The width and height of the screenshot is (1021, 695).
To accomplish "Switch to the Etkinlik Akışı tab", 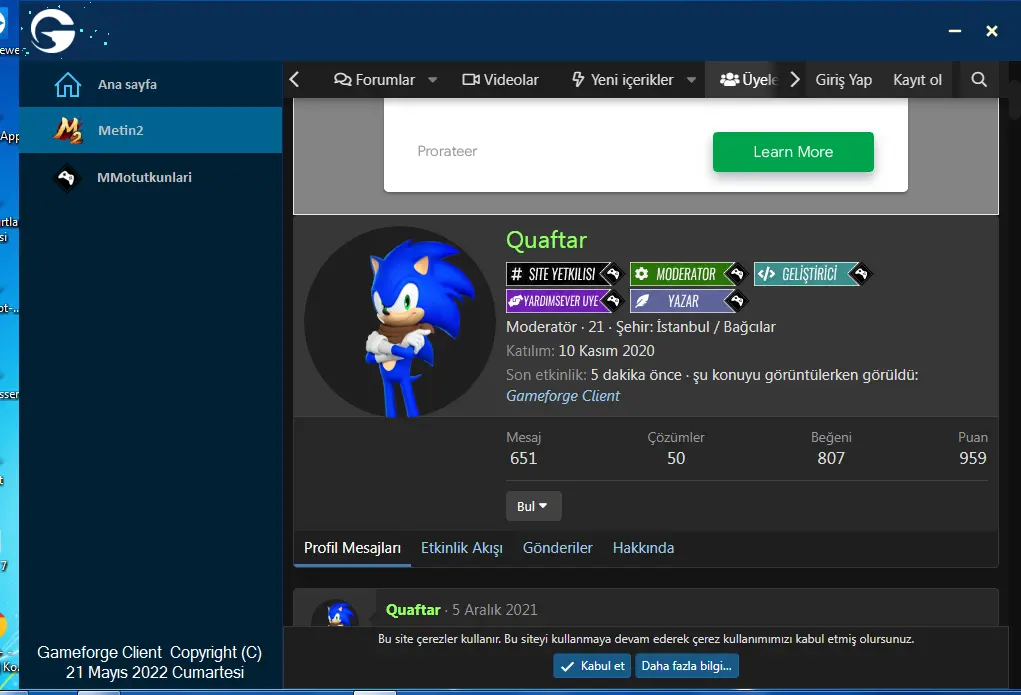I will pos(462,548).
